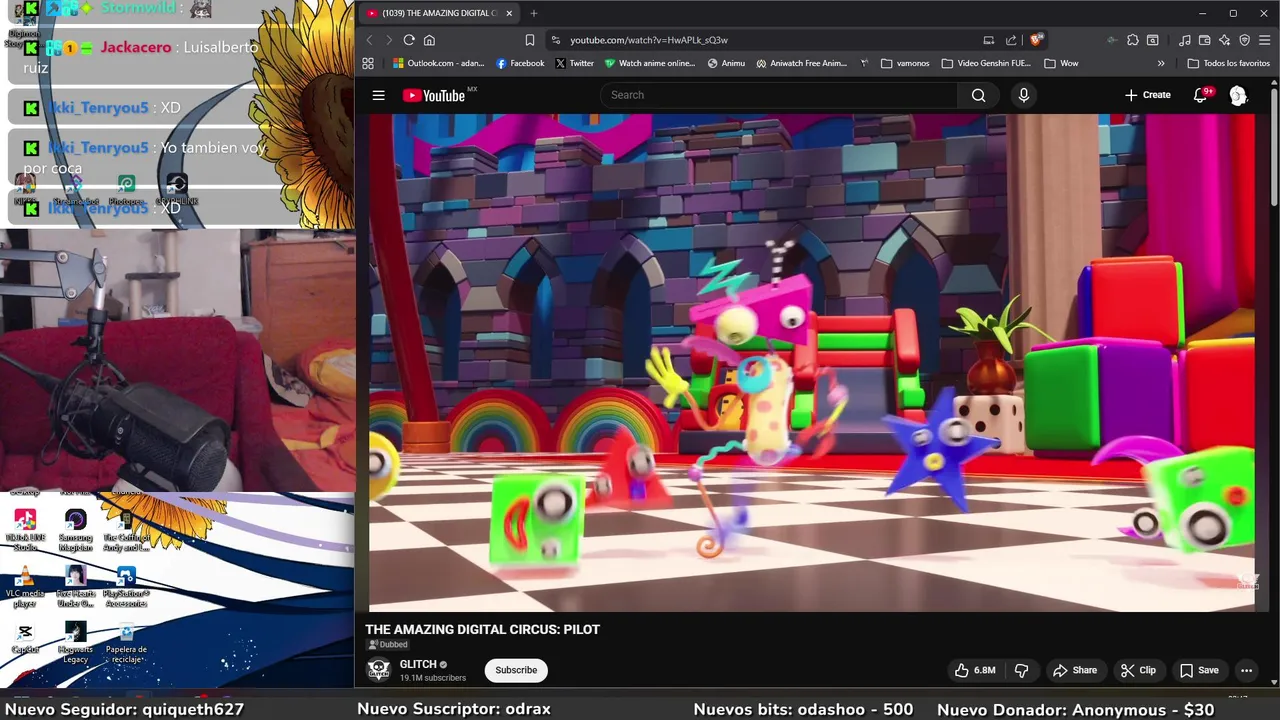Share the Amazing Digital Circus video
The image size is (1280, 720).
(x=1075, y=670)
